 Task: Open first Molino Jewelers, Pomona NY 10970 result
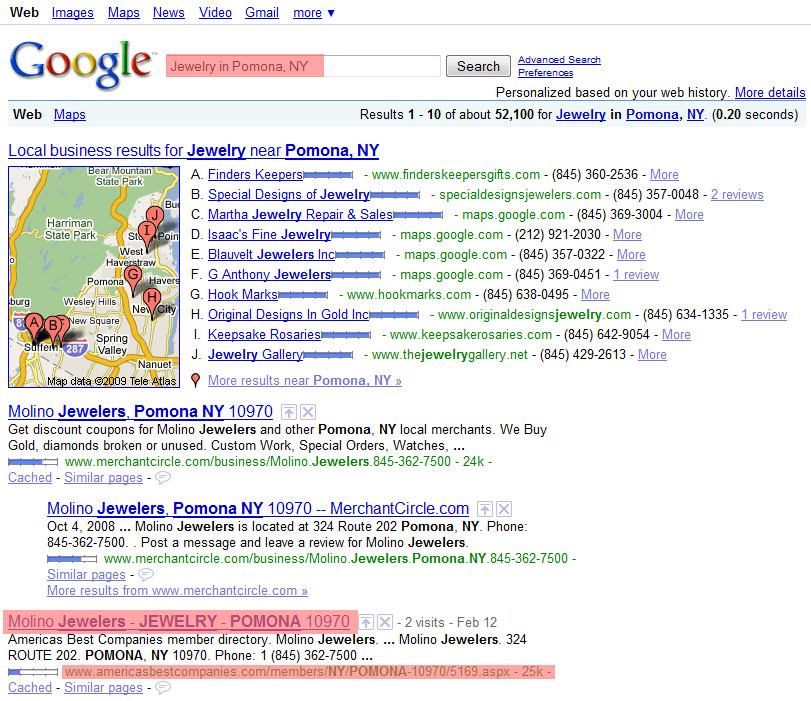(x=140, y=412)
